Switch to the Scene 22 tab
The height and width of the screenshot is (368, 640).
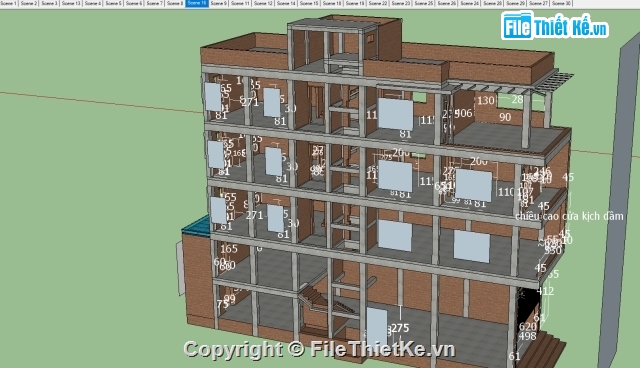[x=378, y=3]
